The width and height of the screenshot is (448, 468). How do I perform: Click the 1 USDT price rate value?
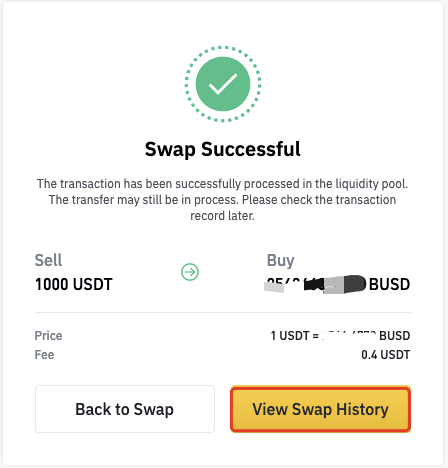(340, 336)
